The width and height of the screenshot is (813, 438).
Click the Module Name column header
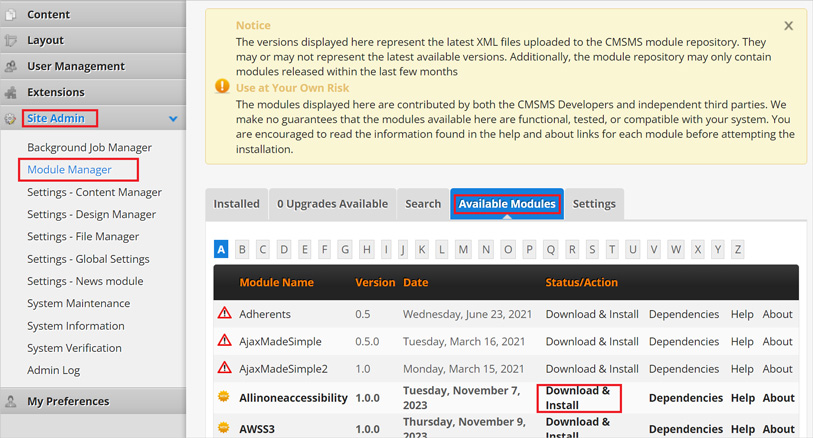click(276, 282)
